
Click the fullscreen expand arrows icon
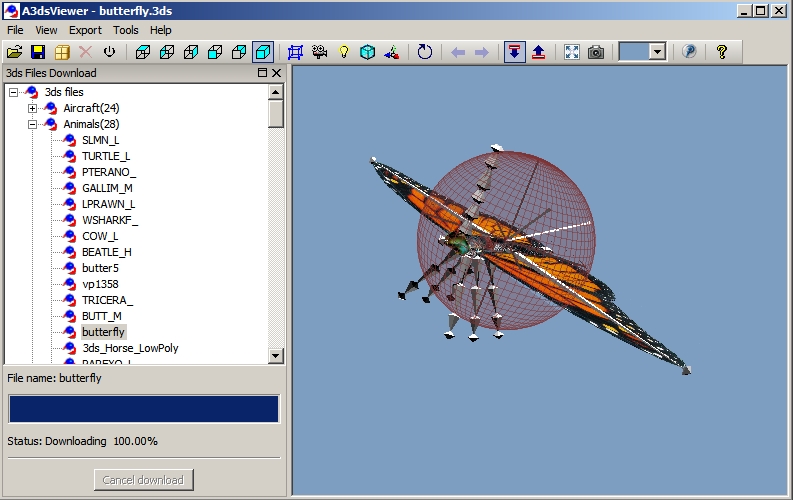tap(572, 52)
